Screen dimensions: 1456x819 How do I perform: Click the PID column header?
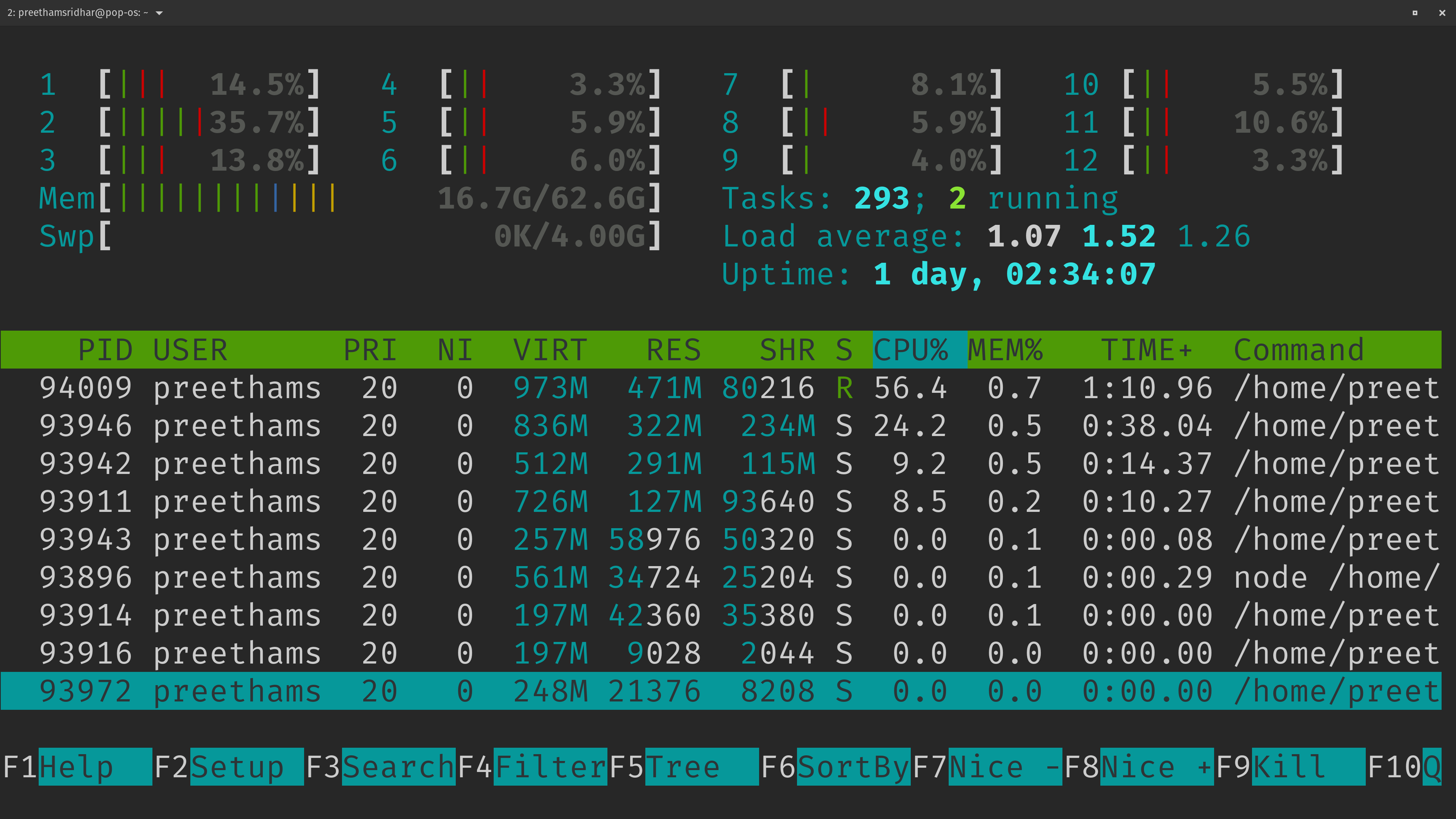(105, 350)
